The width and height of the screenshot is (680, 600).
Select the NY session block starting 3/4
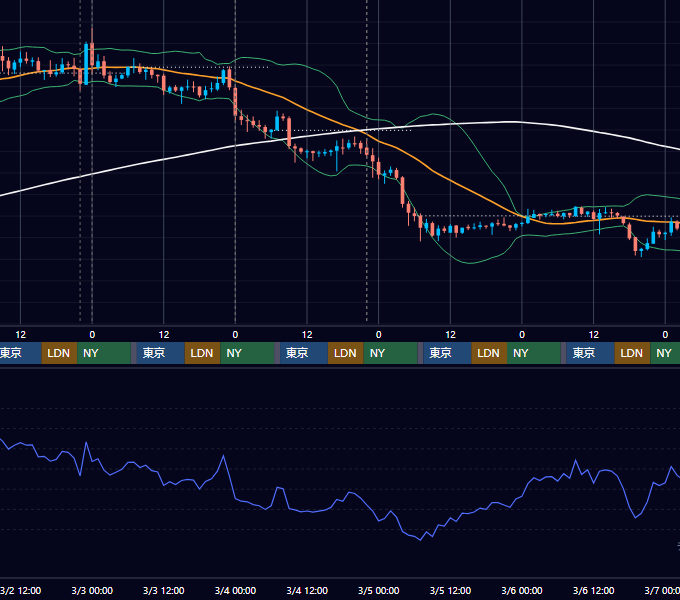[390, 353]
